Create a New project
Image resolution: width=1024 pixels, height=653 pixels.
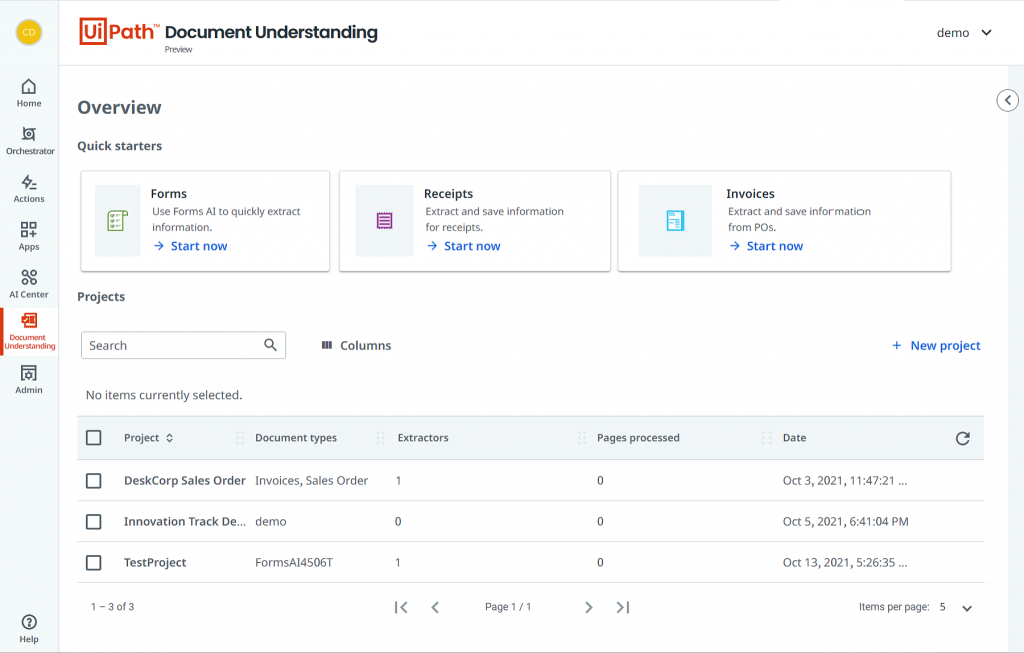[x=936, y=345]
